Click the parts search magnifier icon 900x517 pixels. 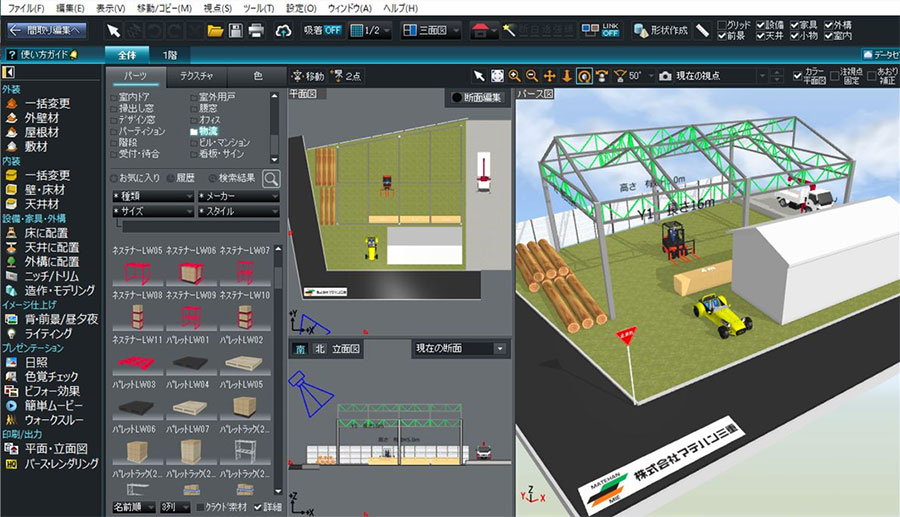point(271,178)
